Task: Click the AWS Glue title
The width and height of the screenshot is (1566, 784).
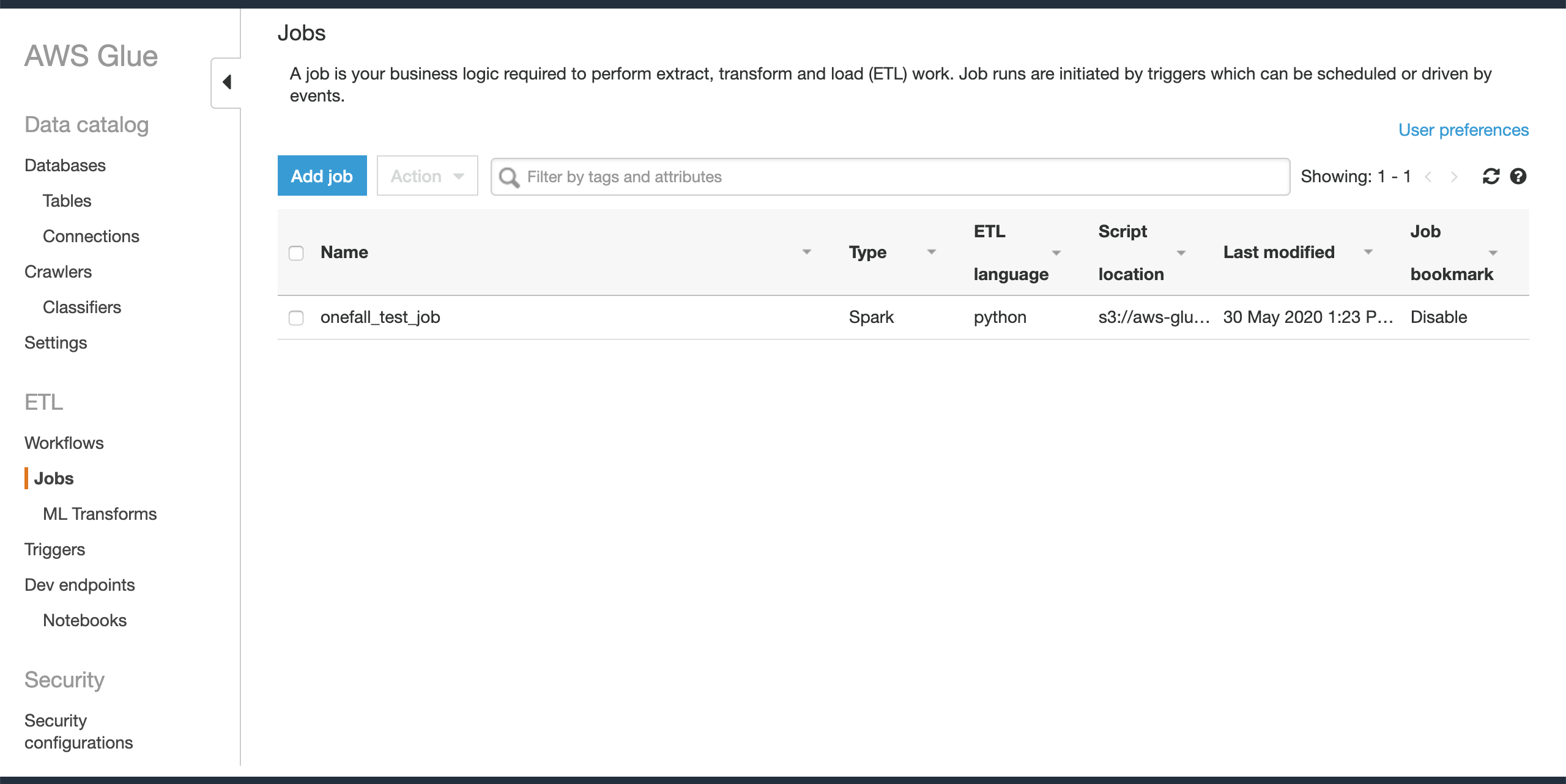Action: pos(91,56)
